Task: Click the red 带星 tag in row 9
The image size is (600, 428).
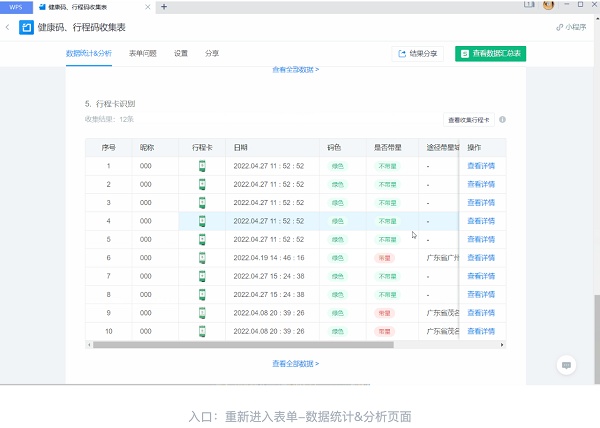Action: click(384, 313)
